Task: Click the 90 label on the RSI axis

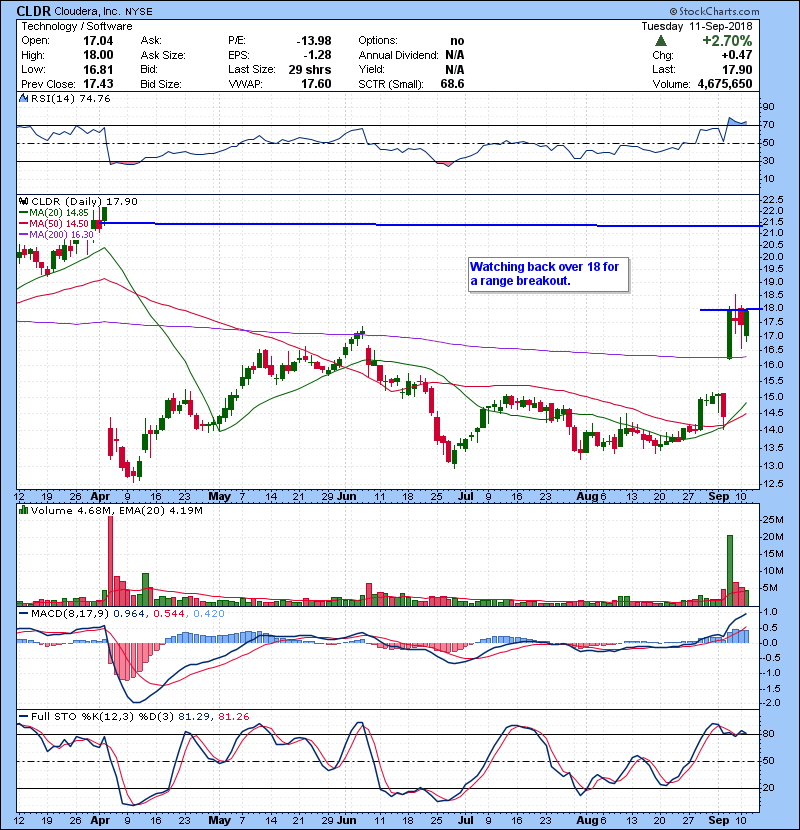Action: click(x=769, y=106)
